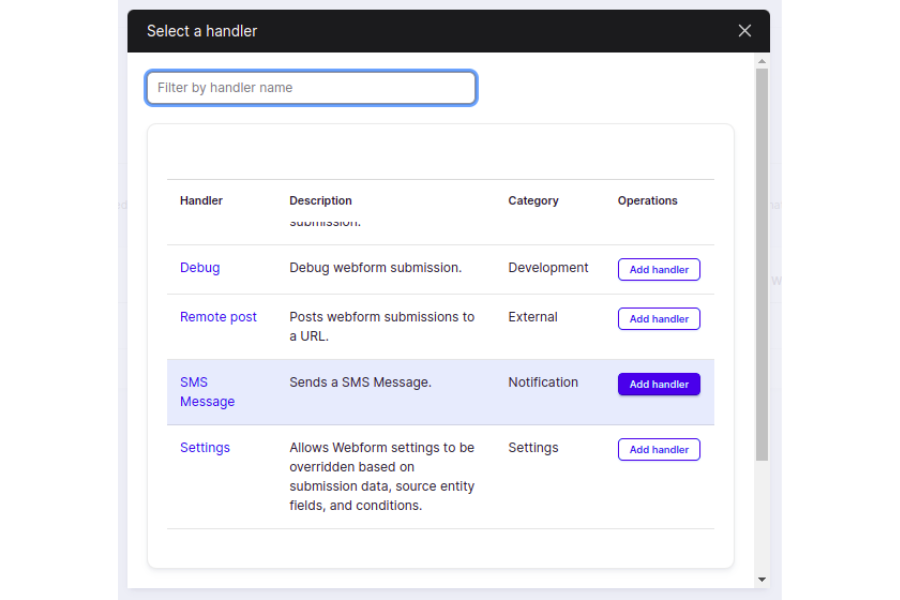Click the Description column header
This screenshot has height=600, width=900.
(321, 201)
